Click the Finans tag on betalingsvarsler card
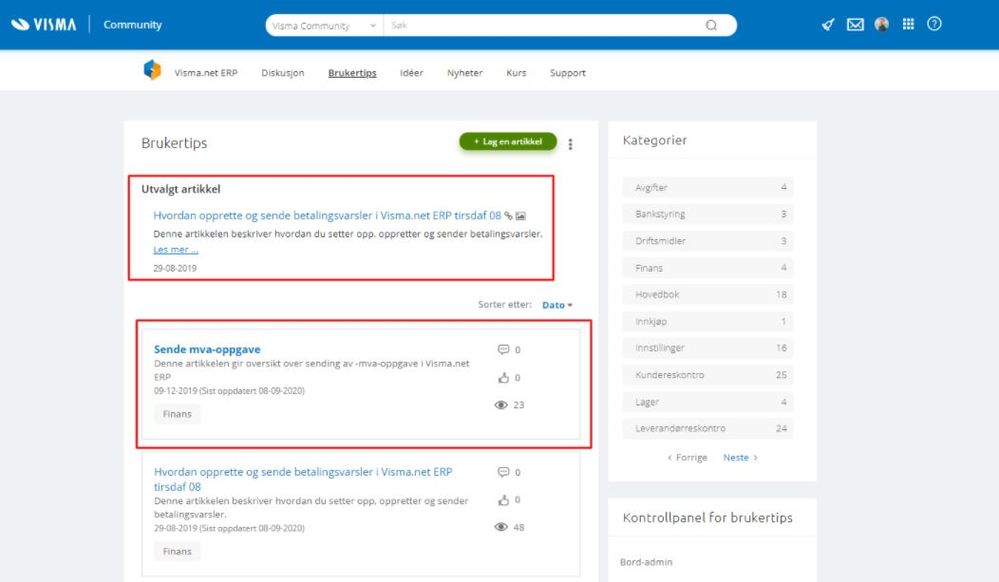Screen dimensions: 999x582 177,551
